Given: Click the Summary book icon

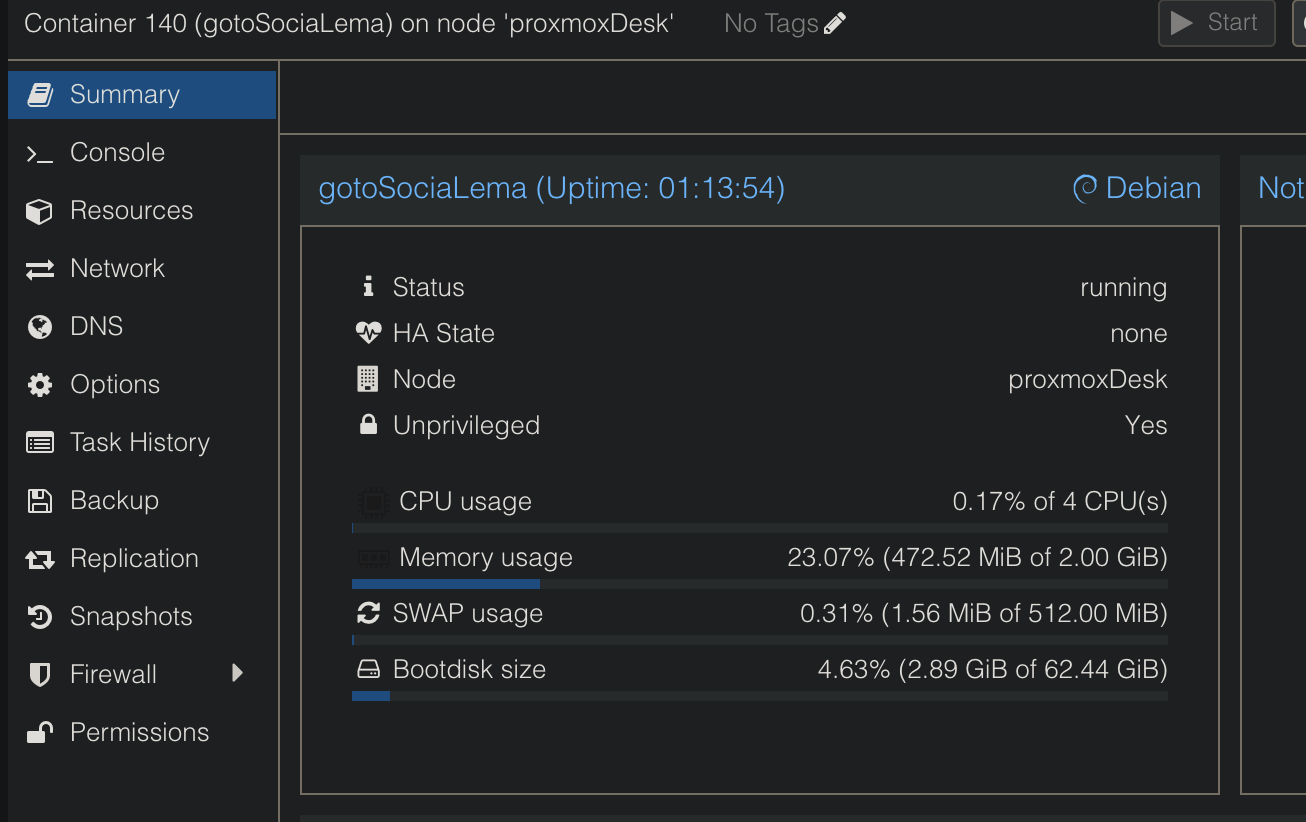Looking at the screenshot, I should click(x=40, y=95).
